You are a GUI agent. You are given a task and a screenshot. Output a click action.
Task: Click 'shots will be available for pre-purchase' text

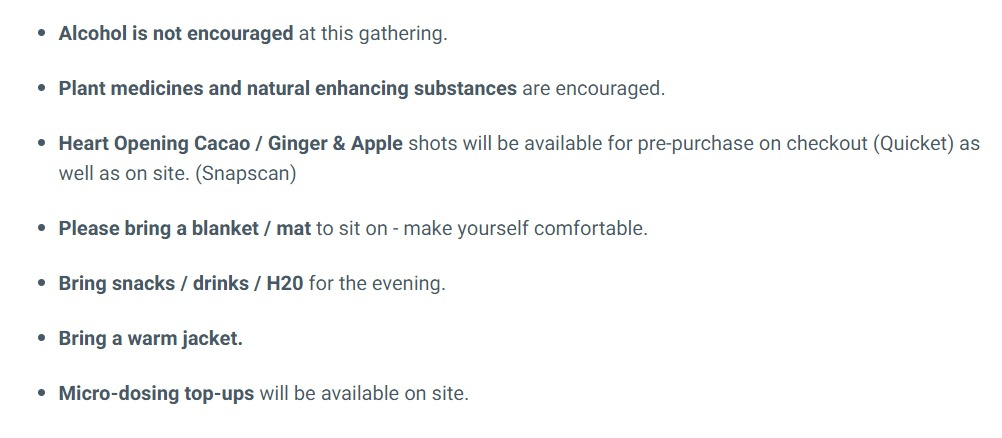[570, 143]
